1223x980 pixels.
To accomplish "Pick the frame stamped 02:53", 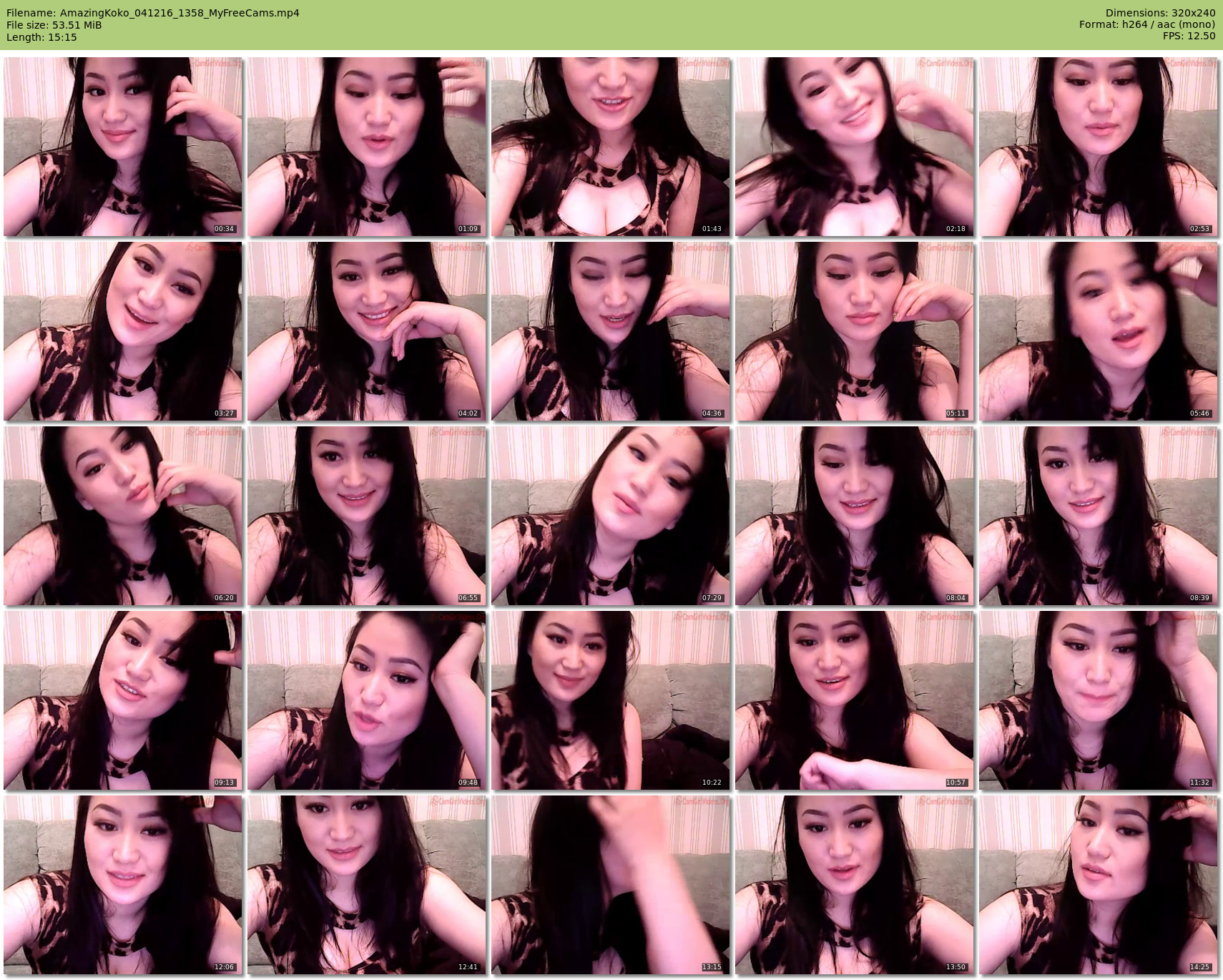I will [x=1099, y=147].
